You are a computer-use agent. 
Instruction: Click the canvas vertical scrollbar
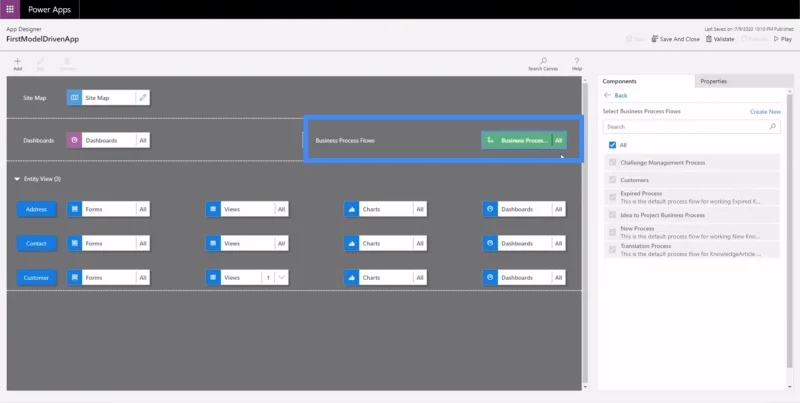coord(585,232)
